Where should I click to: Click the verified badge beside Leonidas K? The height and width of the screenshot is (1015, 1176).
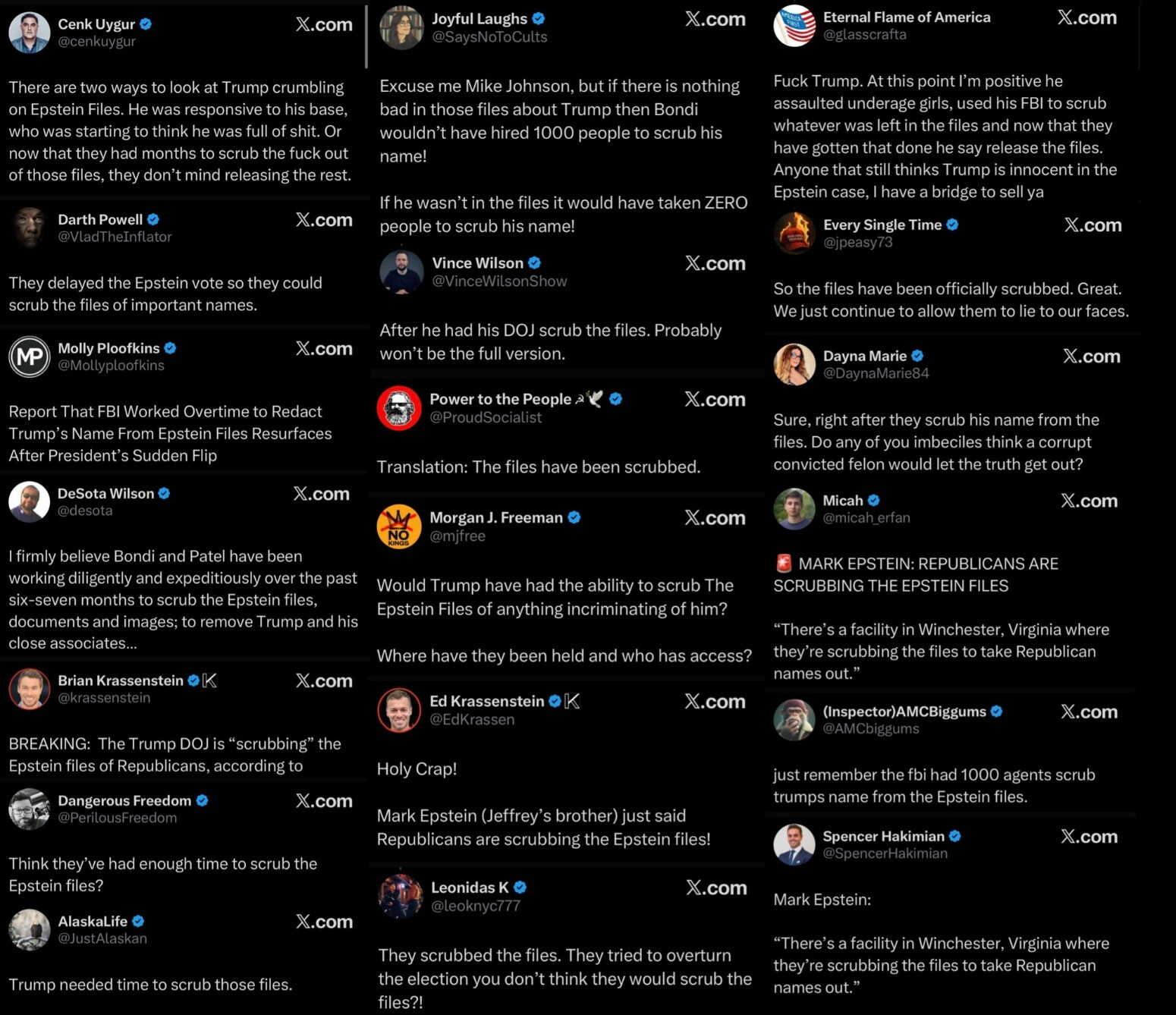520,888
